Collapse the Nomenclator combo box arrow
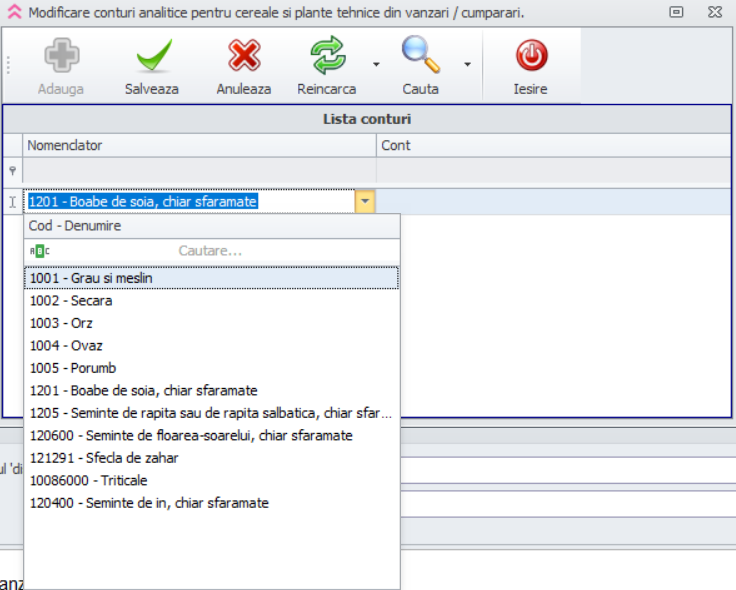This screenshot has width=736, height=590. pyautogui.click(x=366, y=202)
